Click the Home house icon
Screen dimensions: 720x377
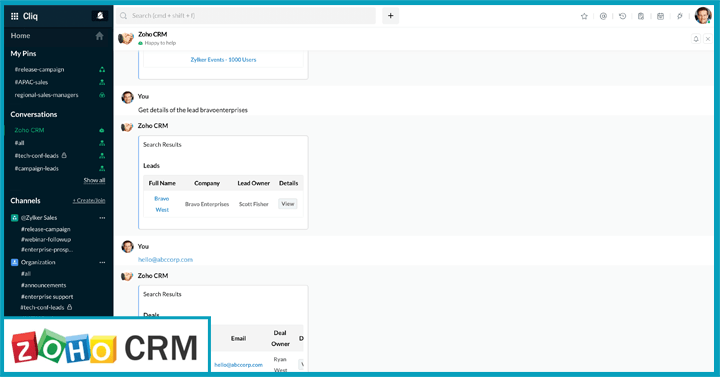pyautogui.click(x=100, y=36)
